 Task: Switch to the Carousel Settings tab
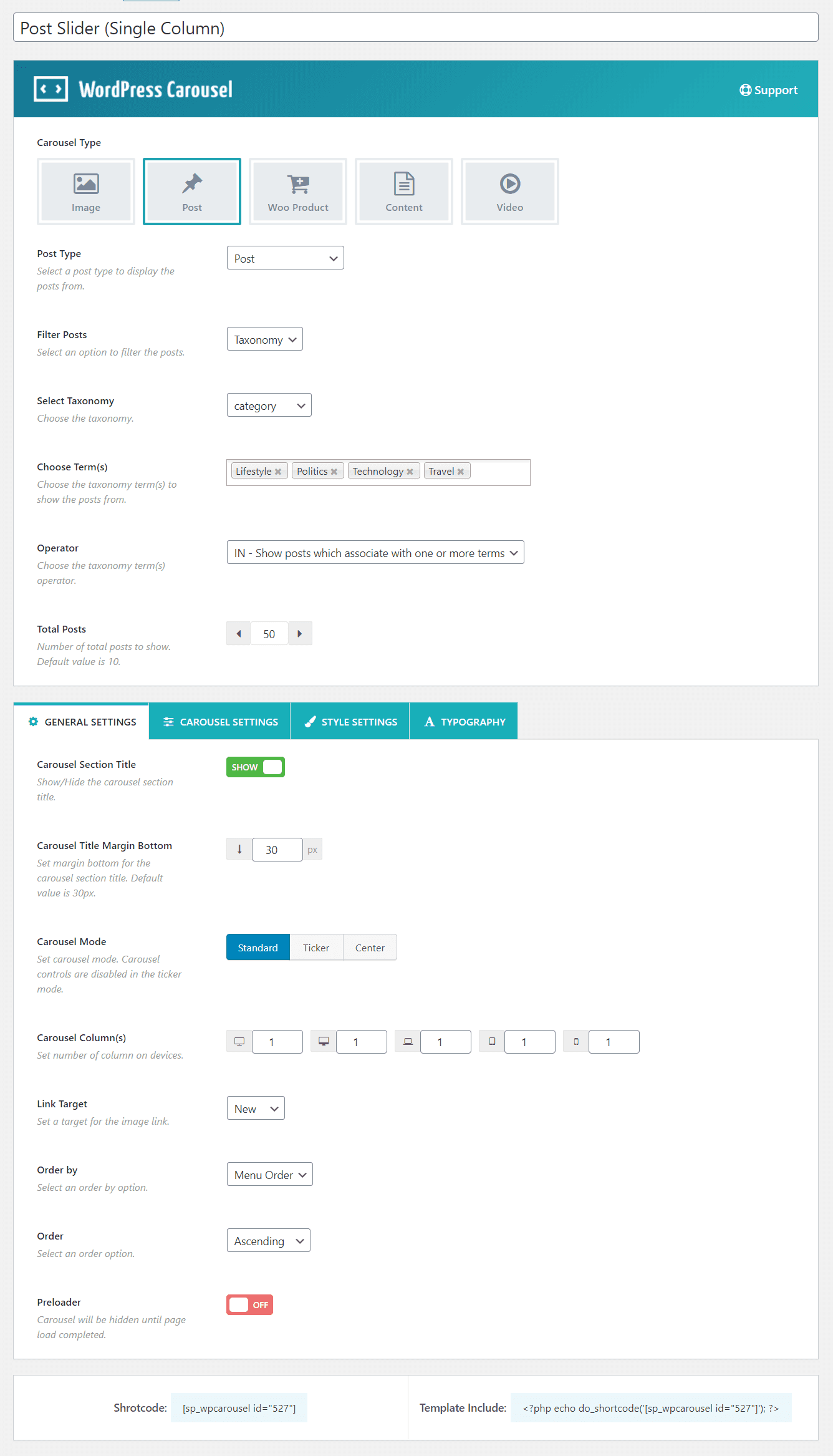(x=219, y=721)
